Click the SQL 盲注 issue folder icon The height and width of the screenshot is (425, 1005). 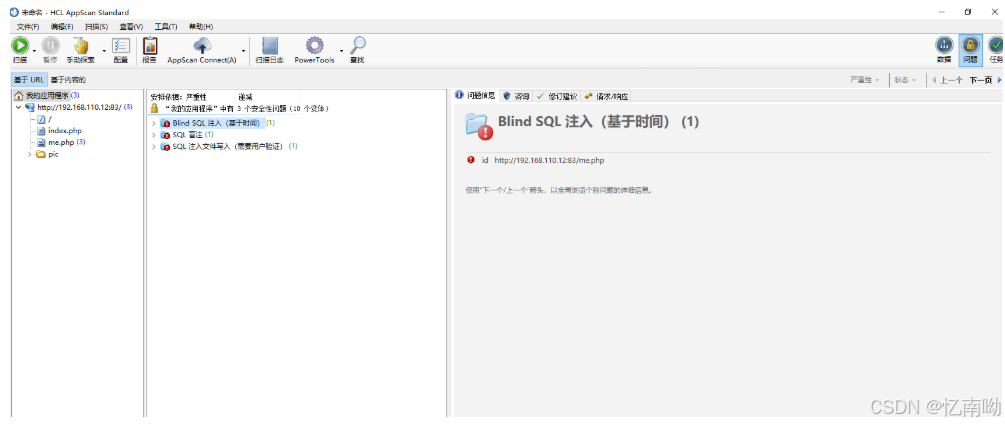tap(165, 135)
